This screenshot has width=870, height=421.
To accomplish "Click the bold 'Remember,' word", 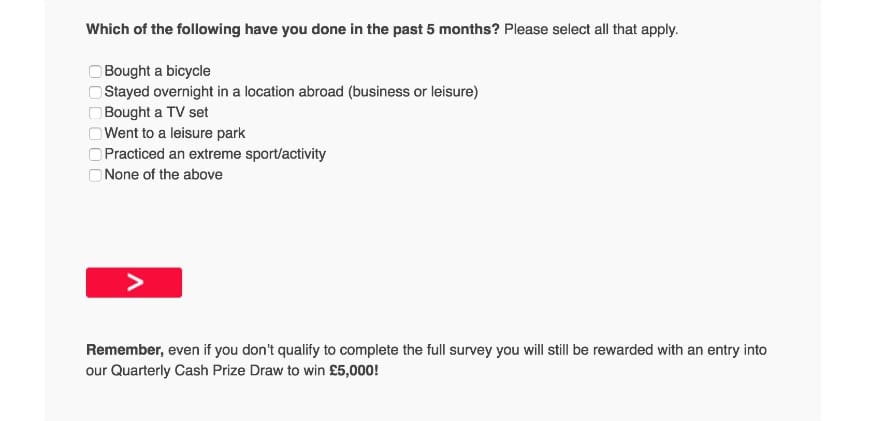I will pyautogui.click(x=125, y=350).
